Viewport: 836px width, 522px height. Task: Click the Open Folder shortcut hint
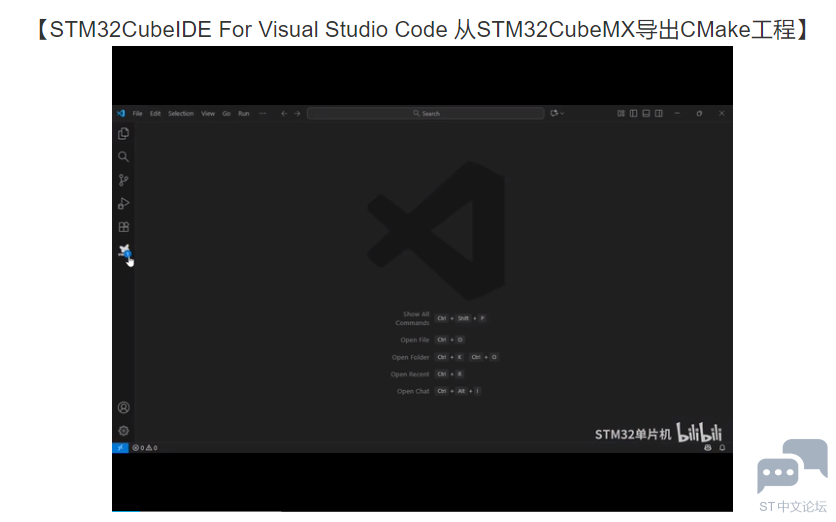coord(445,357)
